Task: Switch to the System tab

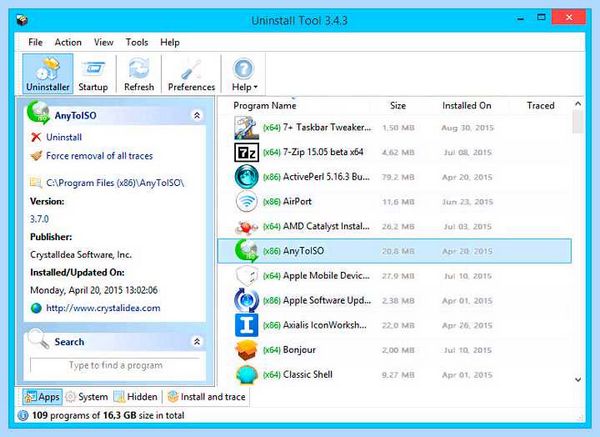Action: 86,397
